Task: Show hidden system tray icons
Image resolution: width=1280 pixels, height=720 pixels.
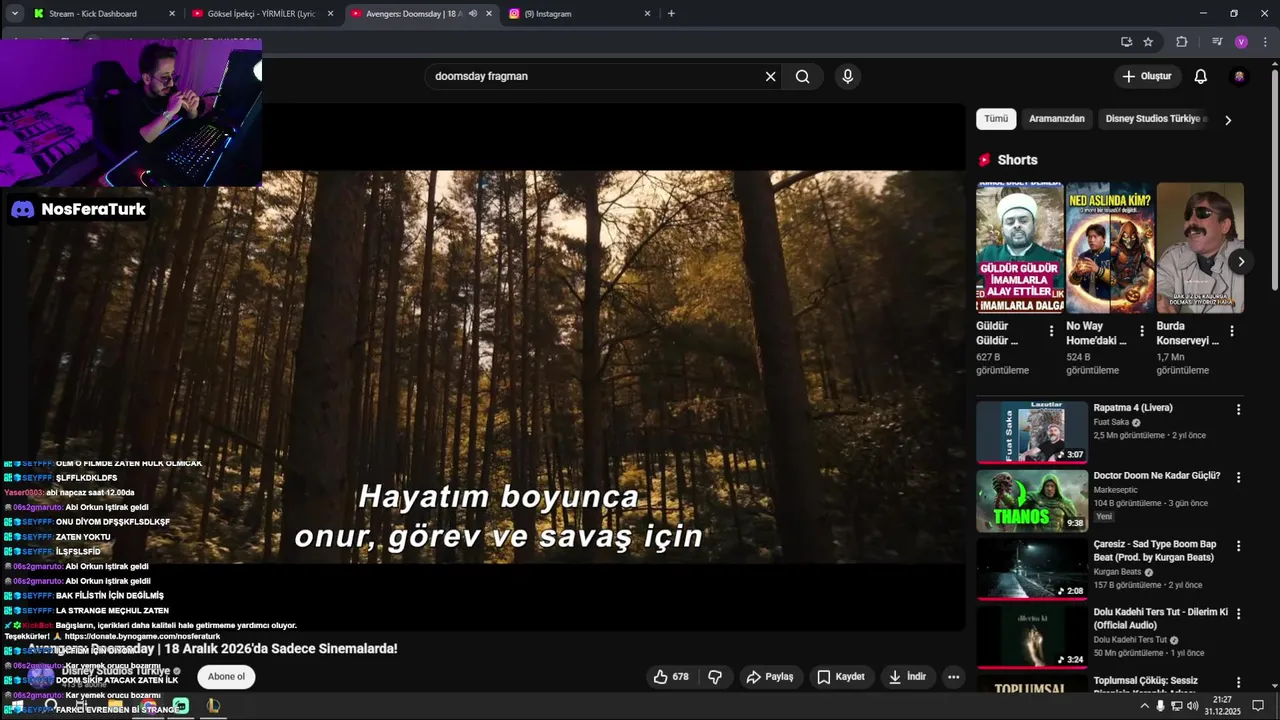Action: [x=1145, y=706]
